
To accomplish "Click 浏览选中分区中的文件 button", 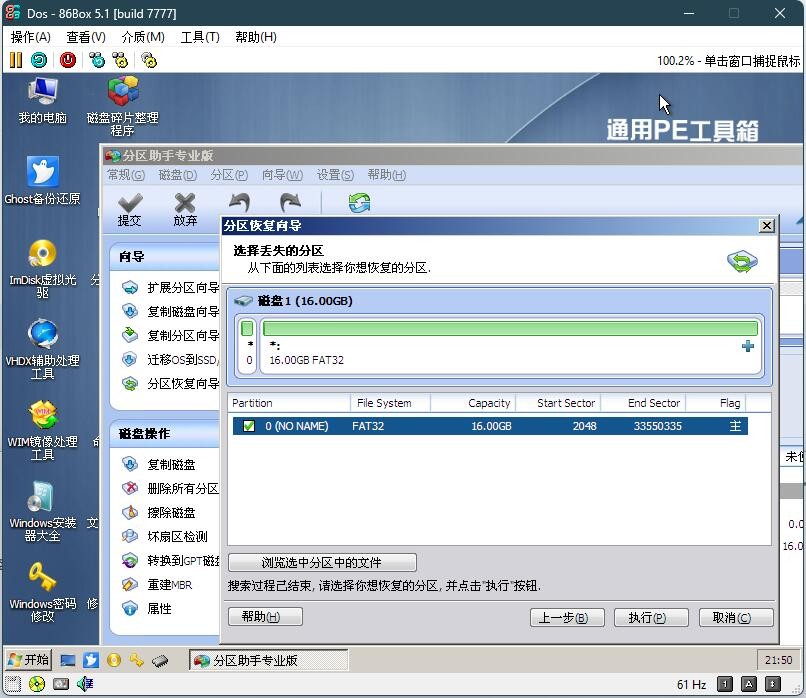I will (322, 562).
